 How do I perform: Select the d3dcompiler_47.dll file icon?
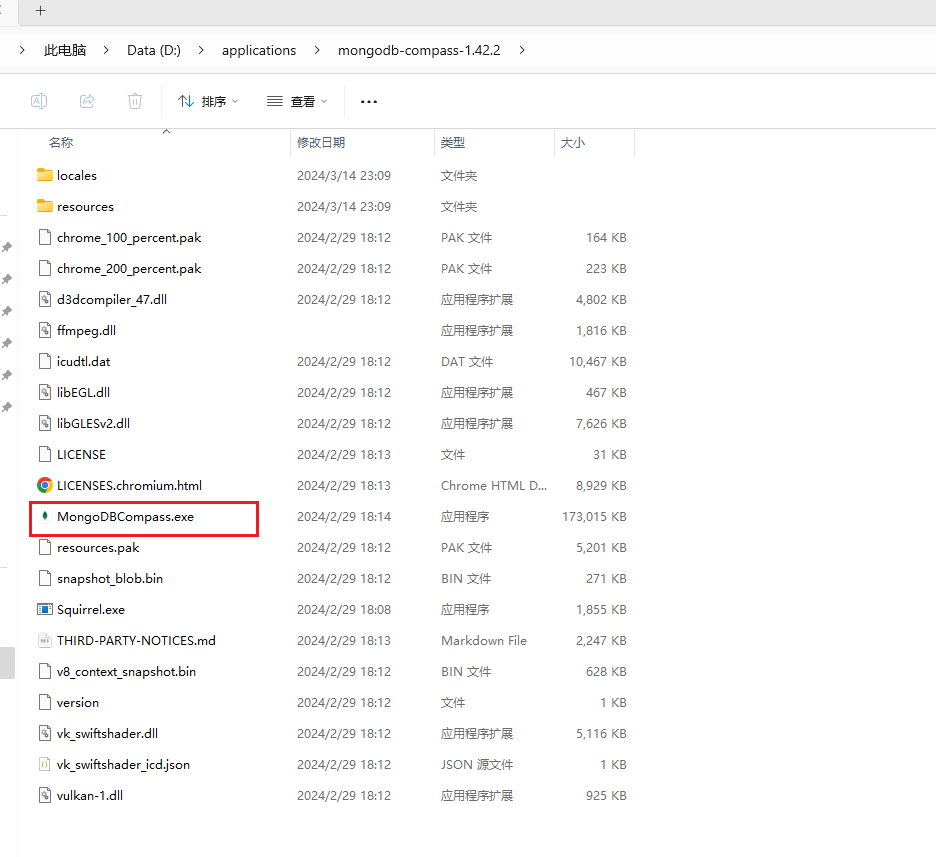click(x=44, y=299)
